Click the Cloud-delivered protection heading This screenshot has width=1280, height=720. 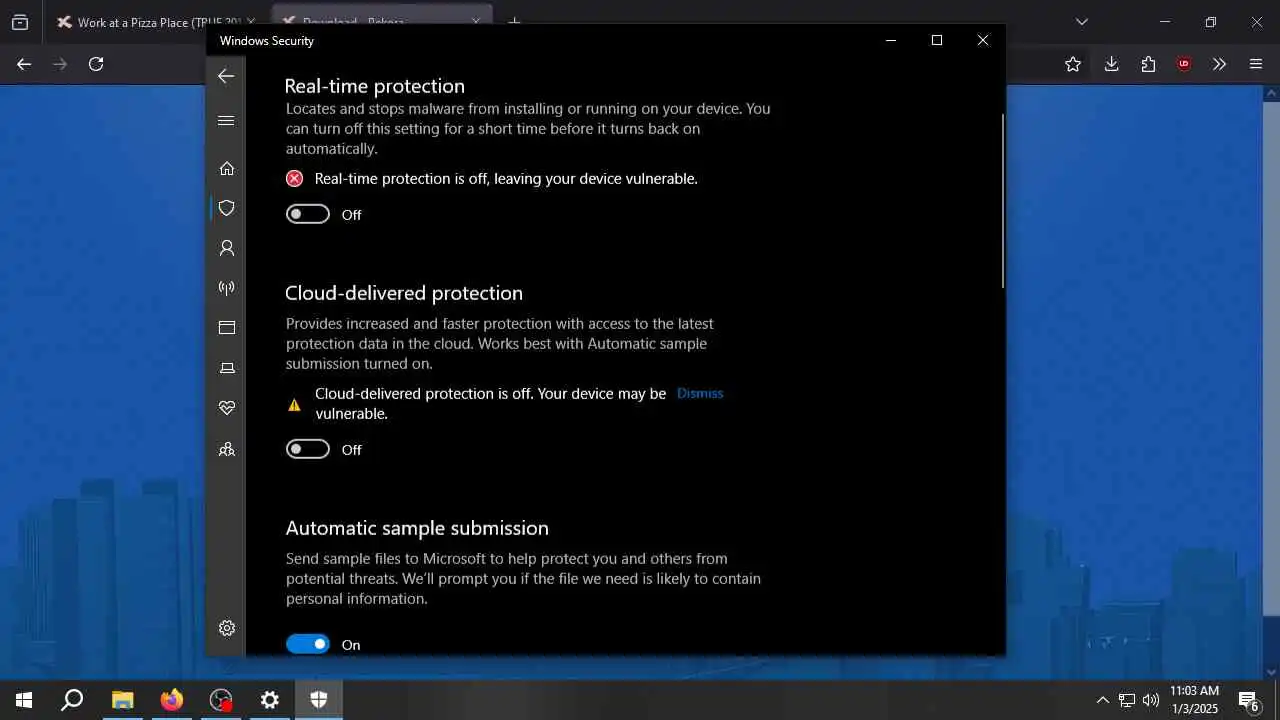point(404,293)
